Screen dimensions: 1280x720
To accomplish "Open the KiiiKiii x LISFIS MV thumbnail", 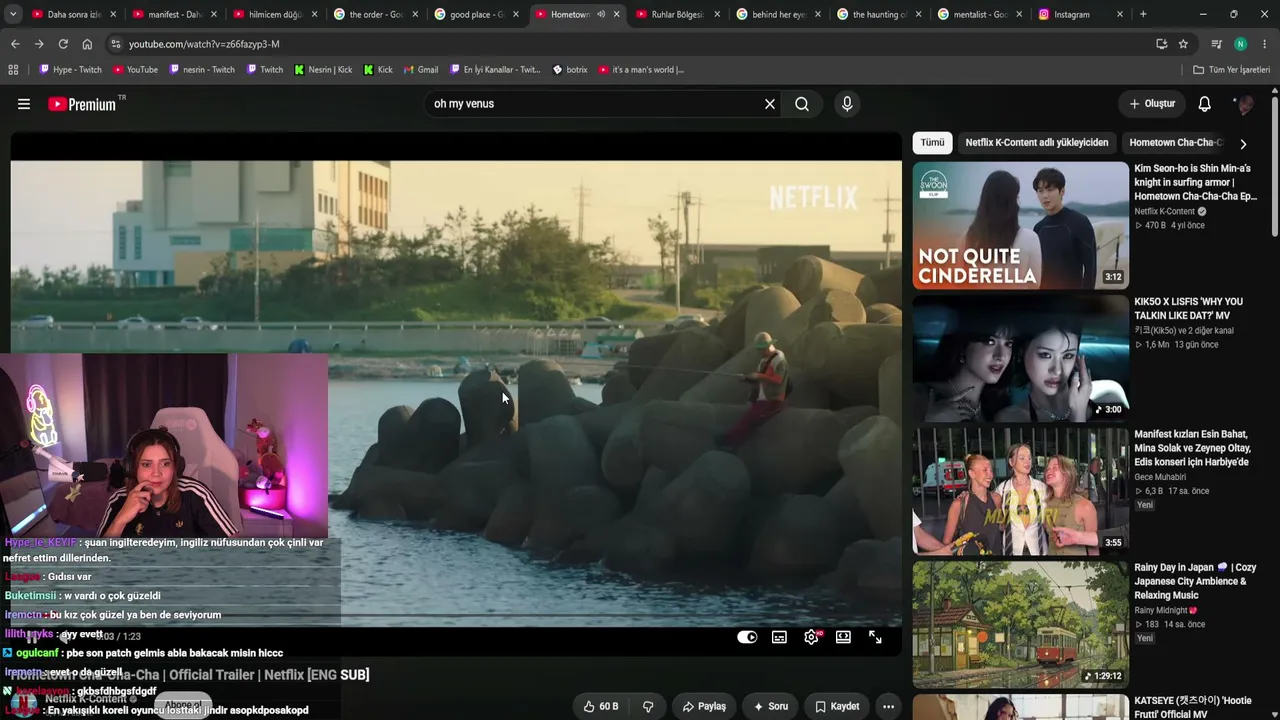I will pos(1020,359).
